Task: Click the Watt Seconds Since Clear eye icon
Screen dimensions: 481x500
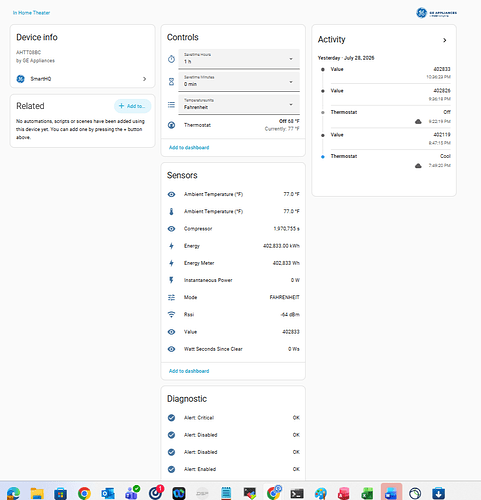Action: 171,349
